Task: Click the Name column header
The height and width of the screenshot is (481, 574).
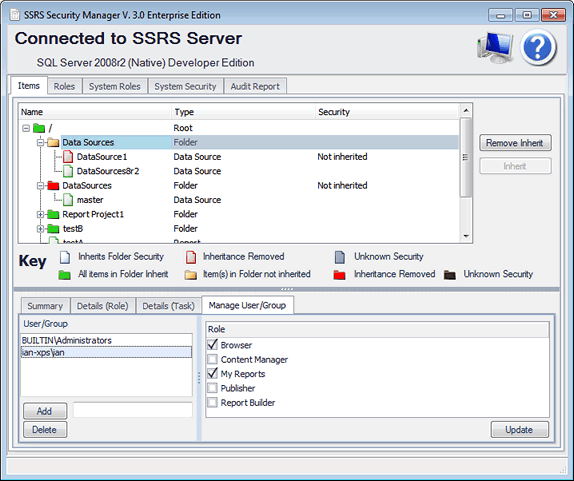Action: point(95,112)
